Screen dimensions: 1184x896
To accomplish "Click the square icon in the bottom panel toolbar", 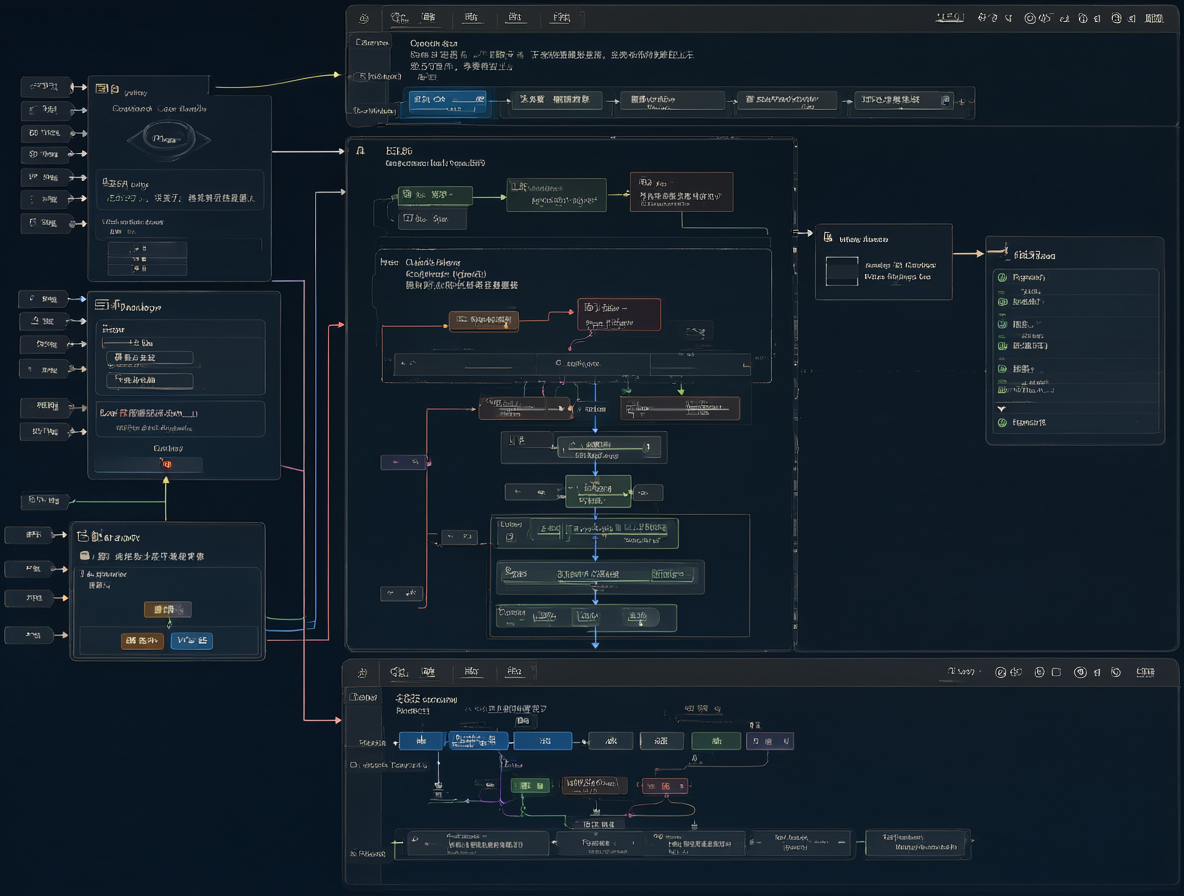I will tap(1056, 672).
